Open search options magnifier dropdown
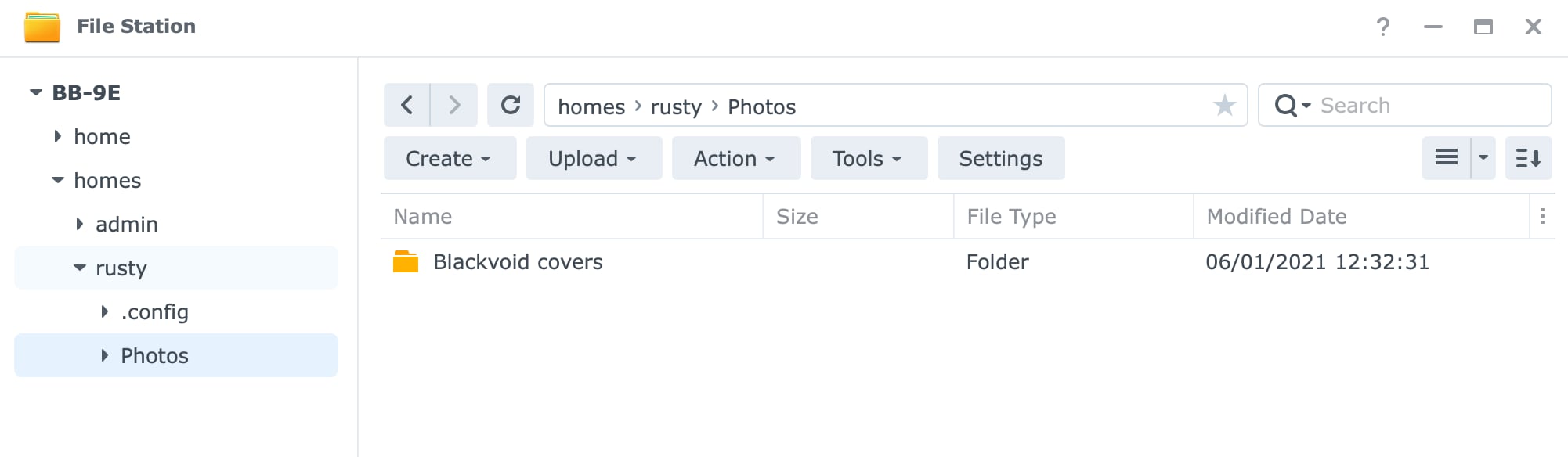 [1292, 105]
